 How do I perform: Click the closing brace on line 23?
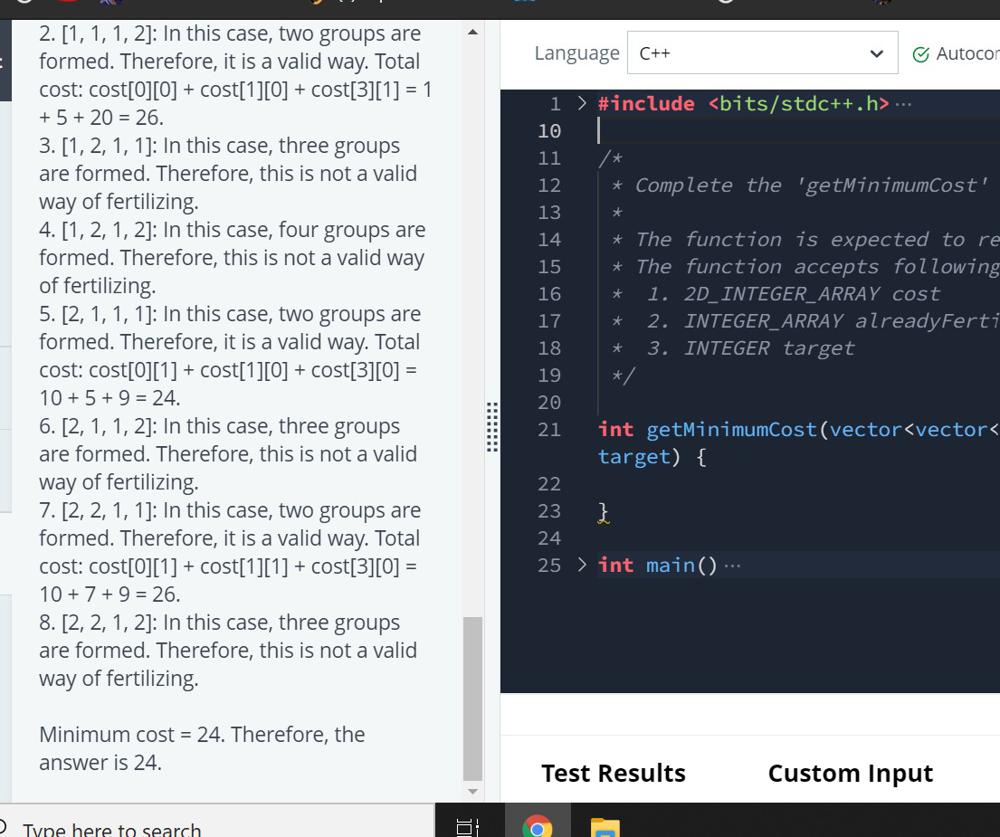click(x=603, y=511)
